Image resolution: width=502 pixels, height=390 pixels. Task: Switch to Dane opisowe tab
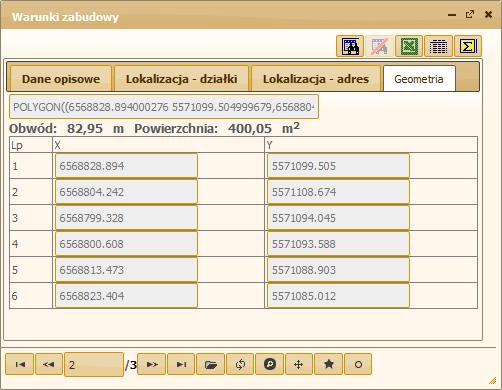[x=61, y=79]
